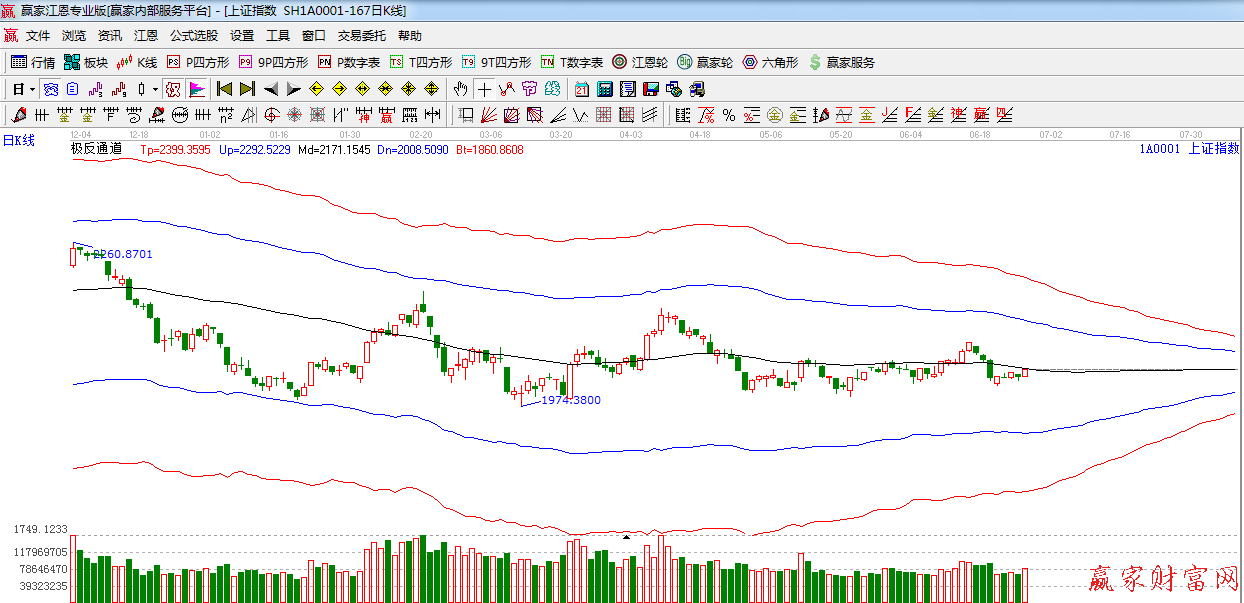Click the P四方形 button

[198, 62]
